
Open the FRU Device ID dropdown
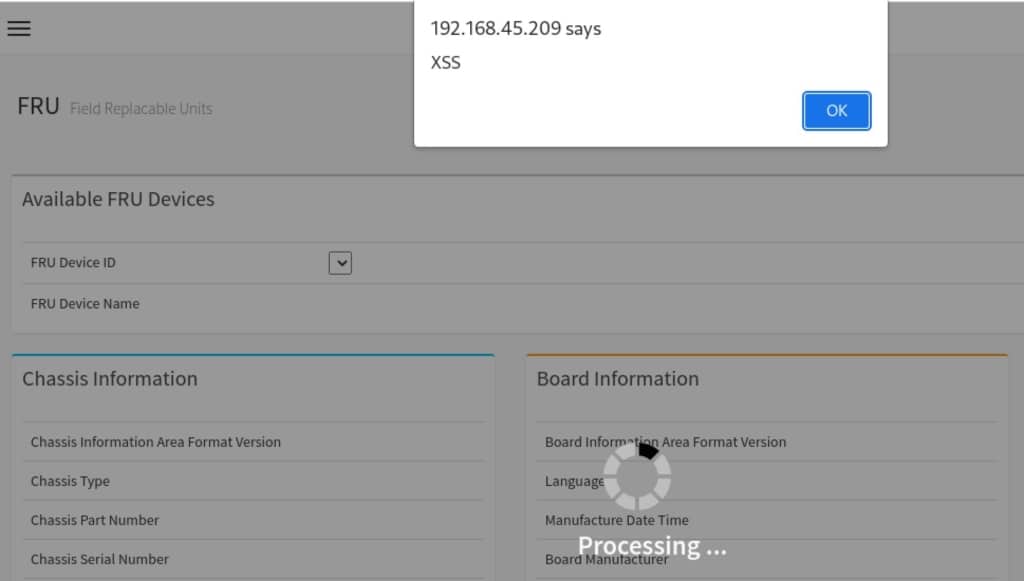340,262
